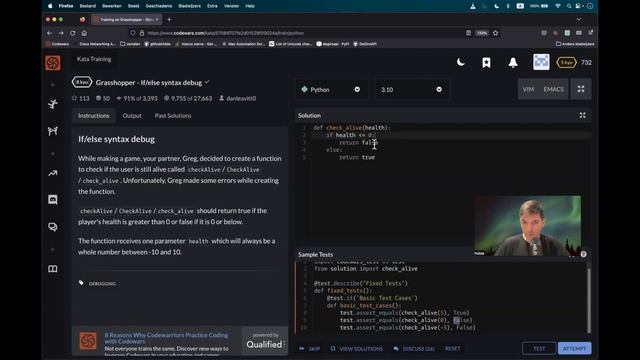Expand the Solution editor panel
The height and width of the screenshot is (360, 640).
[x=582, y=116]
